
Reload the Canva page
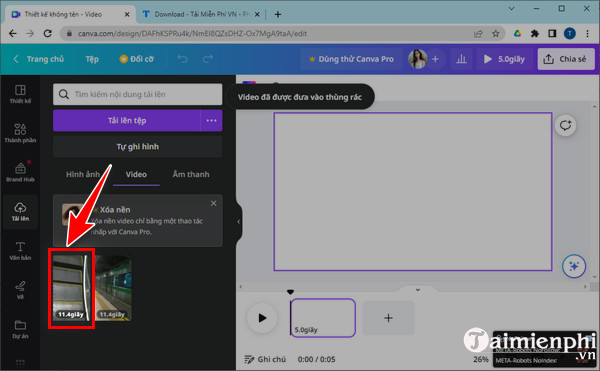[47, 34]
